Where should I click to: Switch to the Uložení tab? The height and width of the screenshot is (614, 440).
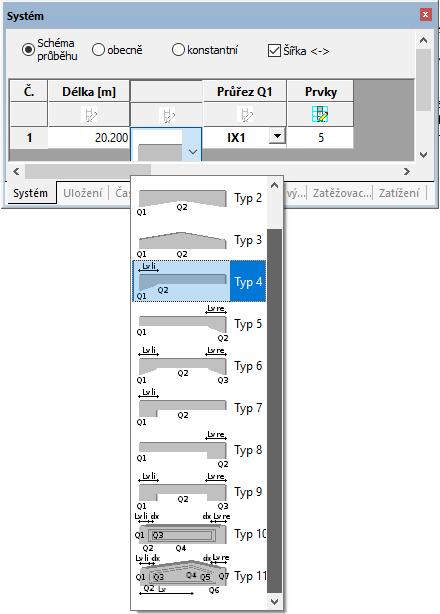pos(83,193)
